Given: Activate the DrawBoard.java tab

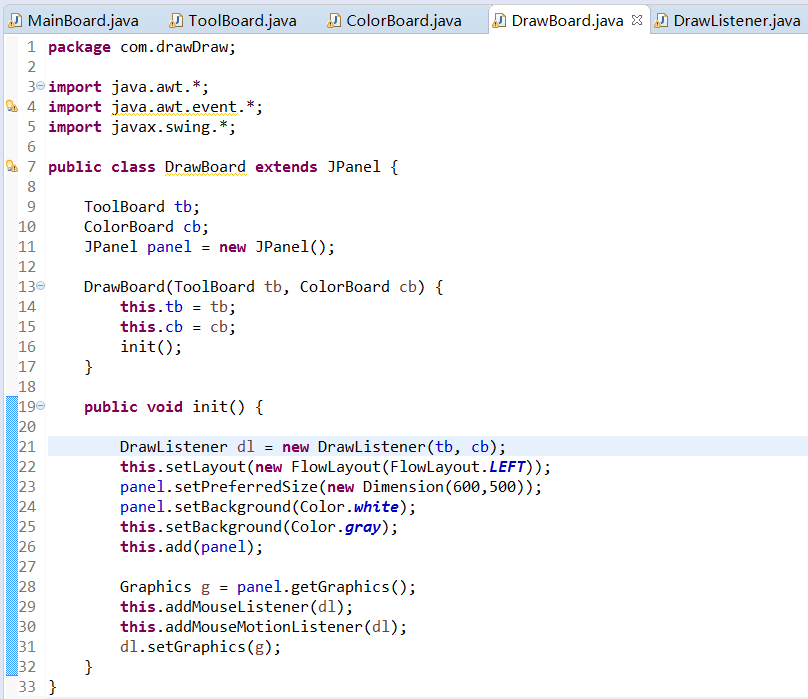Looking at the screenshot, I should pyautogui.click(x=567, y=21).
